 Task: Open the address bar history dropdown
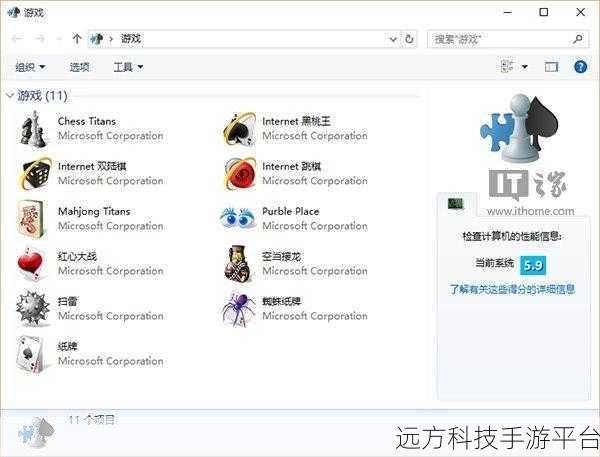tap(393, 39)
